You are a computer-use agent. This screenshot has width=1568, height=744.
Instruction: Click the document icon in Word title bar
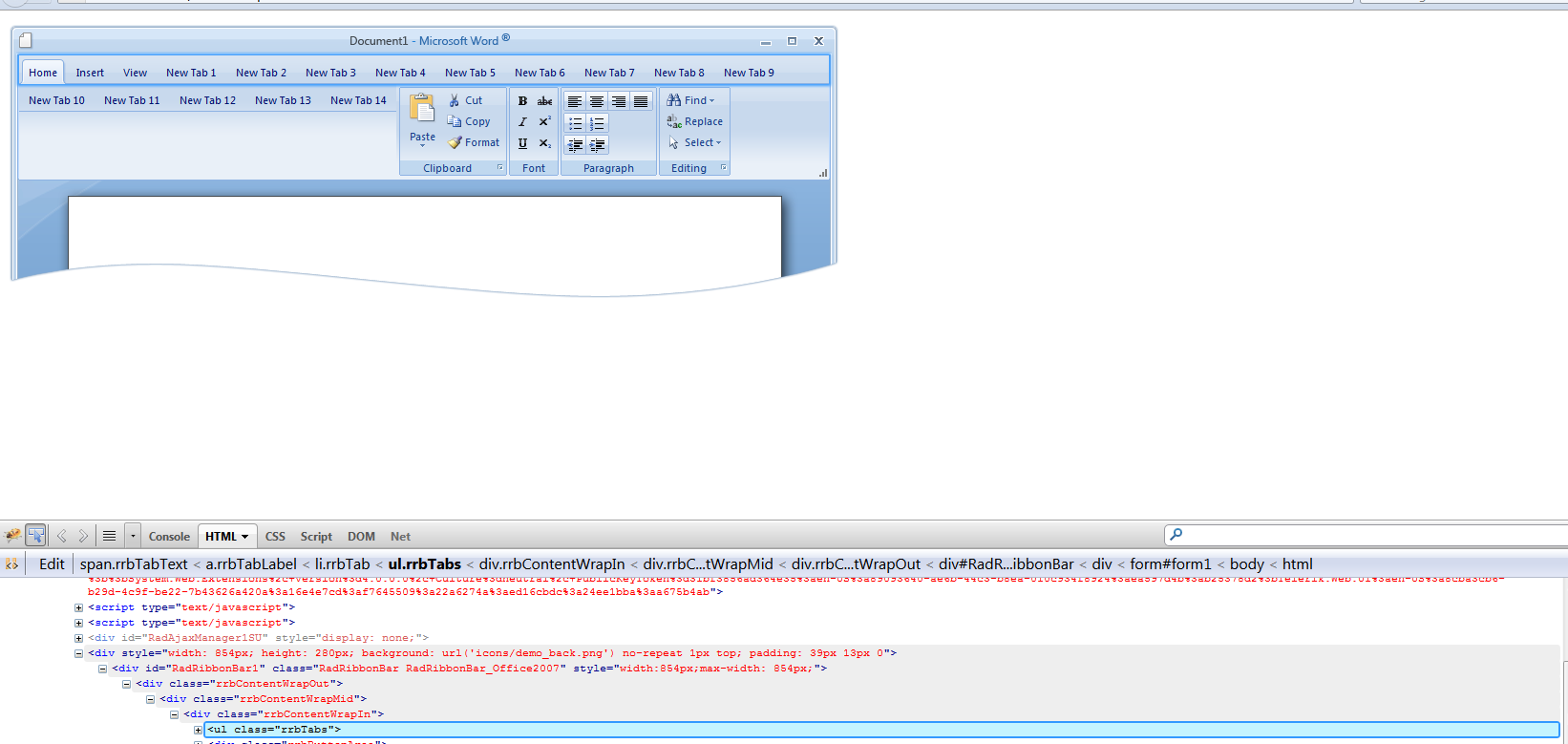pyautogui.click(x=26, y=40)
